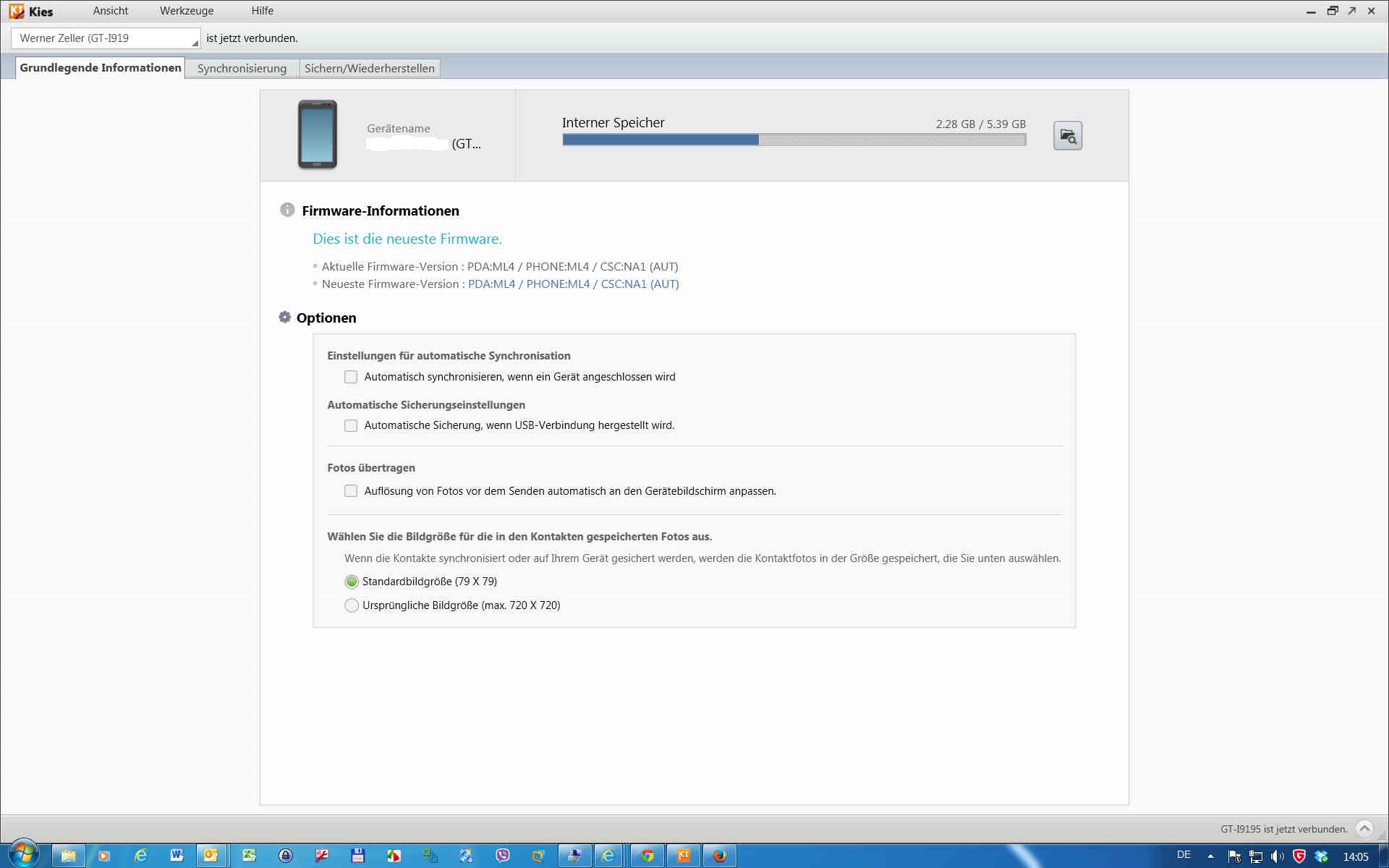Open the Action Center flag tray icon

click(1234, 856)
